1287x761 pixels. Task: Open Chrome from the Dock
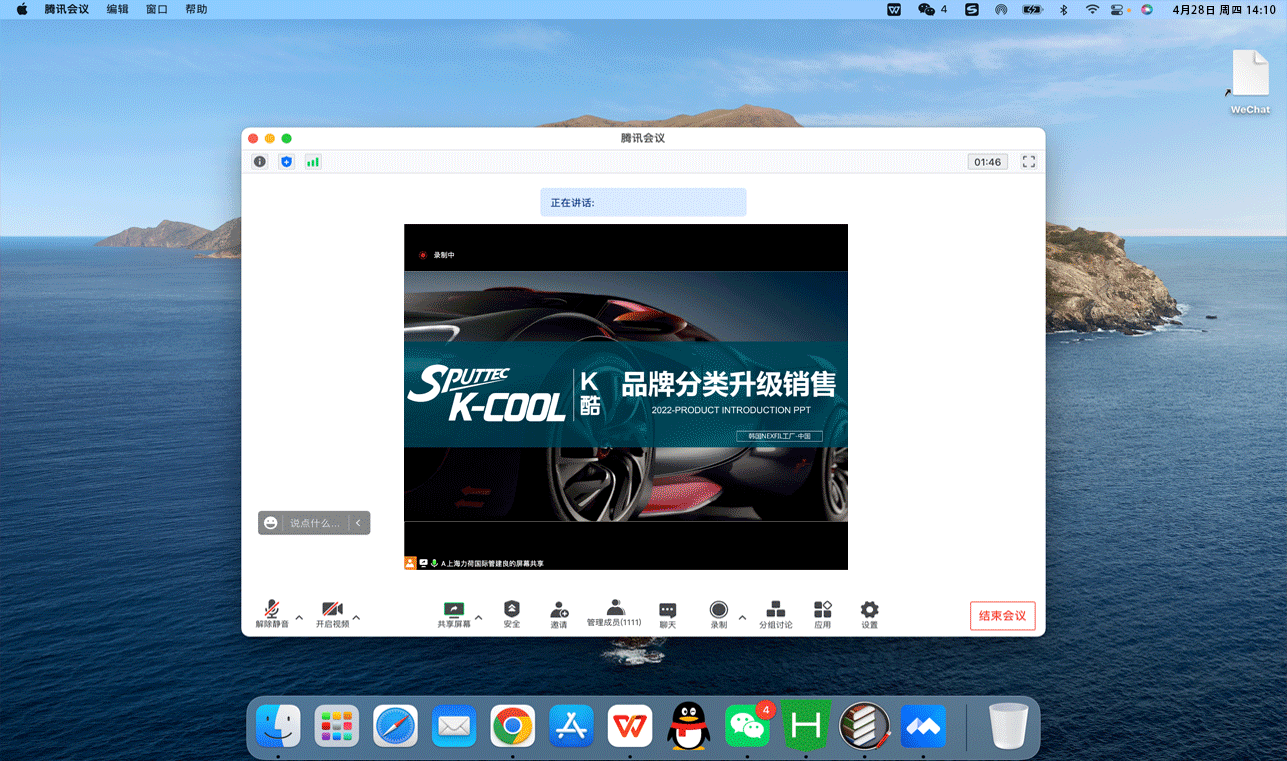coord(513,726)
